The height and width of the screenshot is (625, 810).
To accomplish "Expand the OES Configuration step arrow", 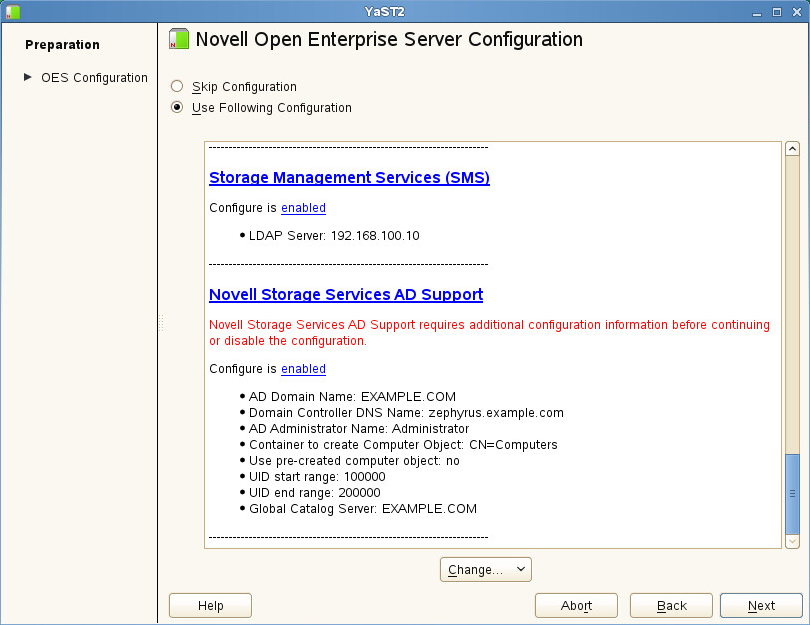I will click(x=28, y=77).
